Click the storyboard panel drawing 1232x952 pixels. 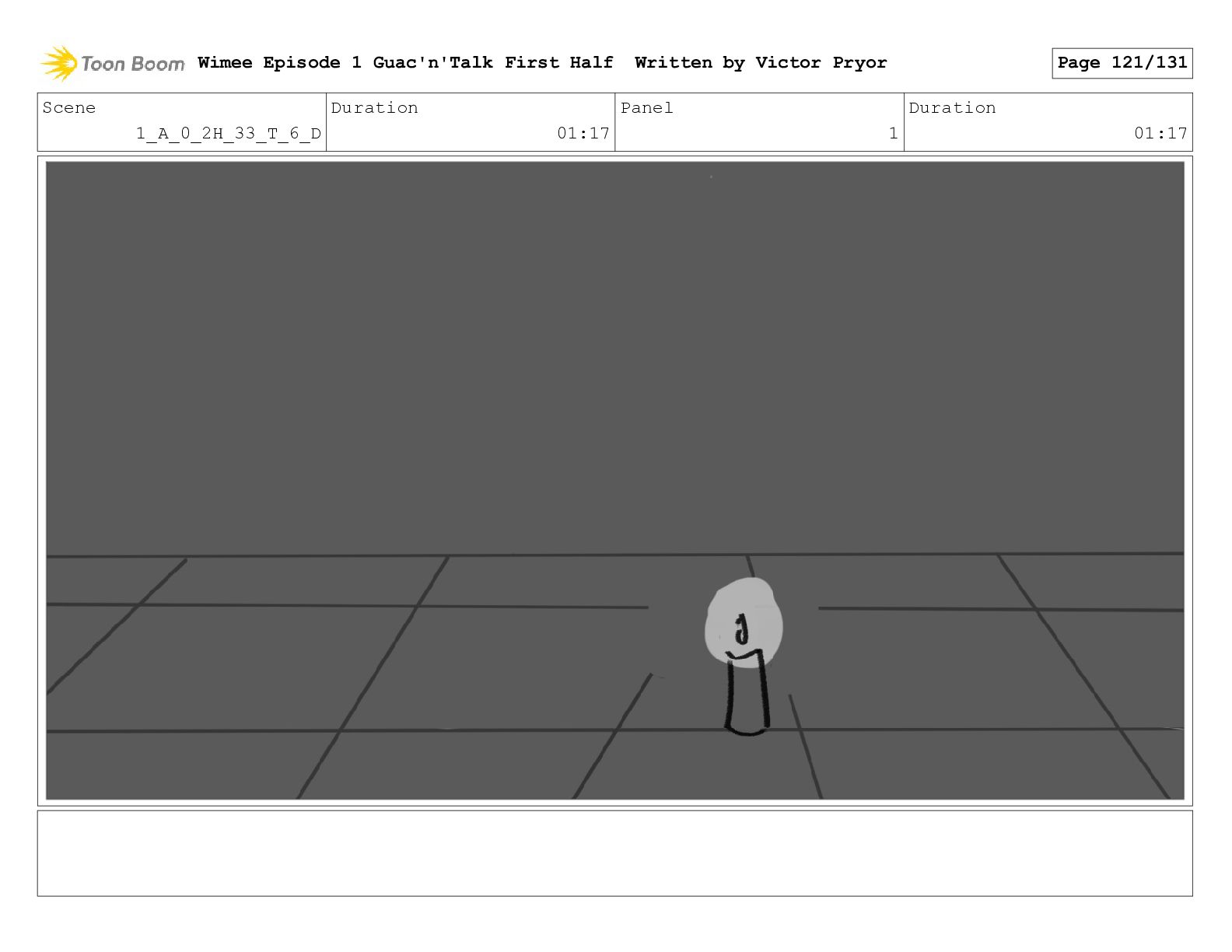(x=615, y=481)
